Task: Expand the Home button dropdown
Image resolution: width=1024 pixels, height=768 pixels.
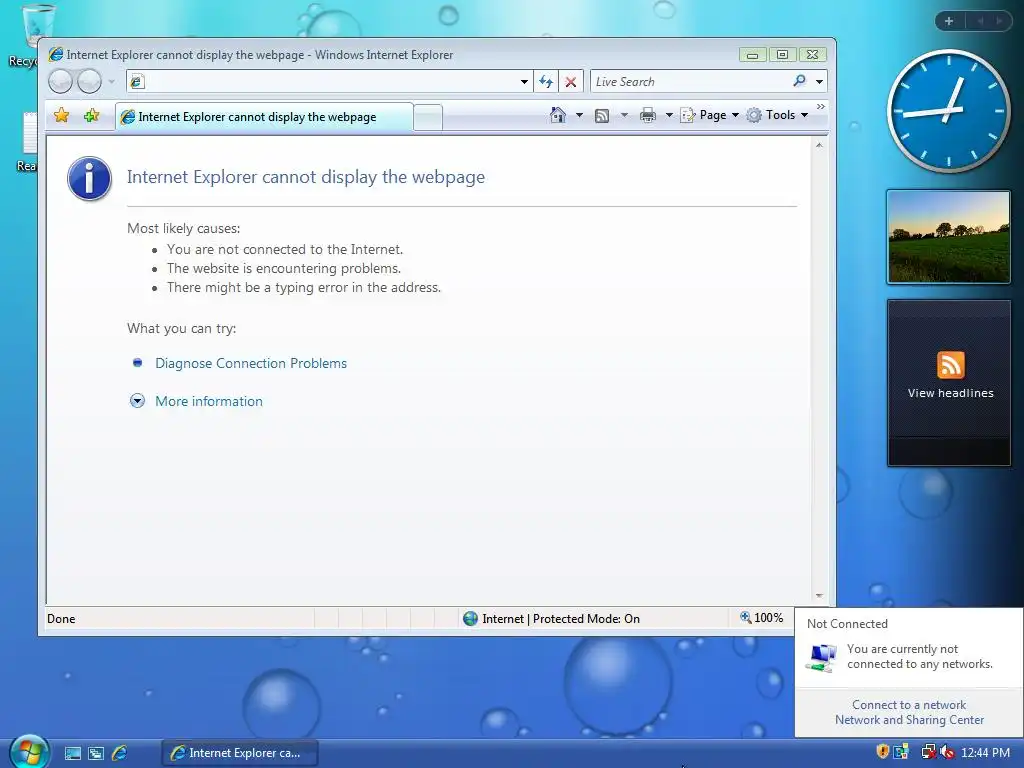Action: pos(579,115)
